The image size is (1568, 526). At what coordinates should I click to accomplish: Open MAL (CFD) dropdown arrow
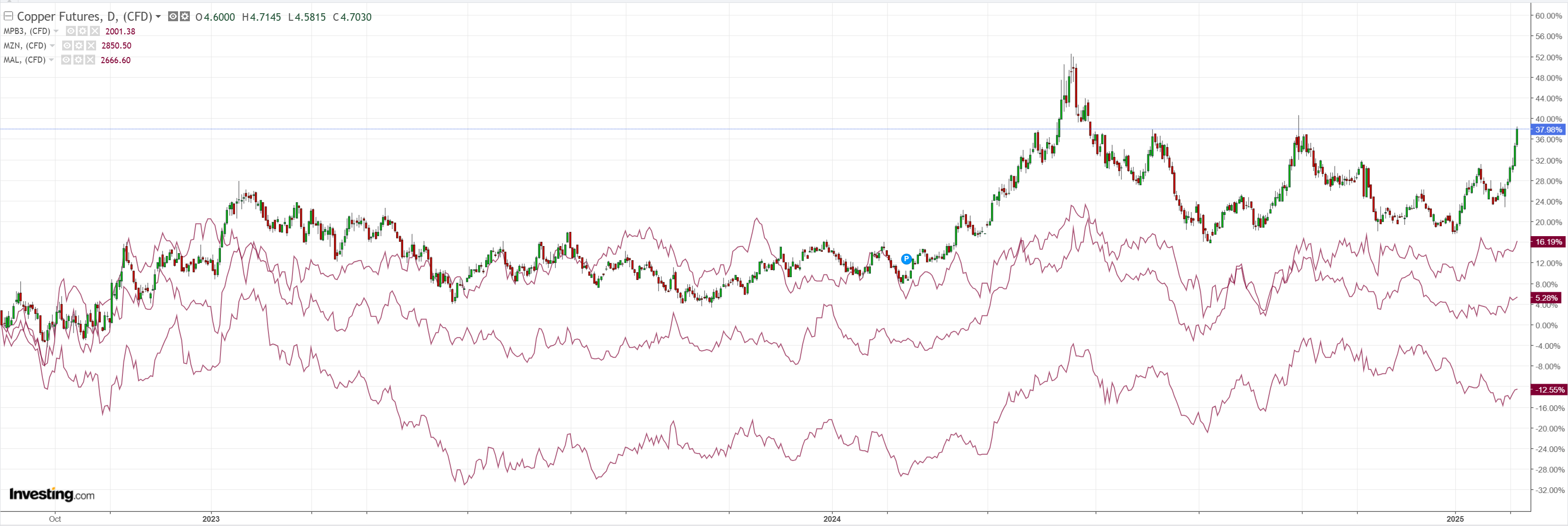[51, 60]
